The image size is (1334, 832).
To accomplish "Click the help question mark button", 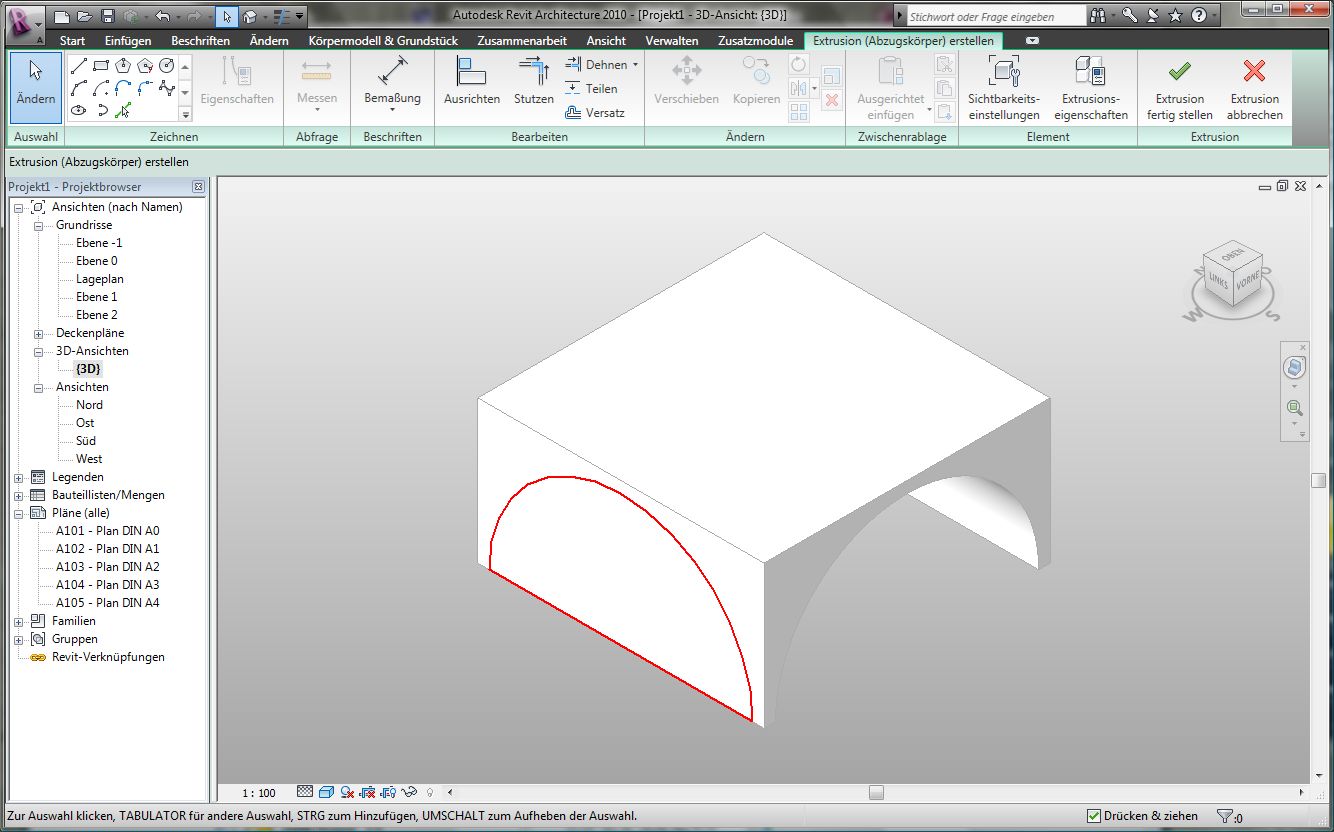I will pyautogui.click(x=1198, y=16).
